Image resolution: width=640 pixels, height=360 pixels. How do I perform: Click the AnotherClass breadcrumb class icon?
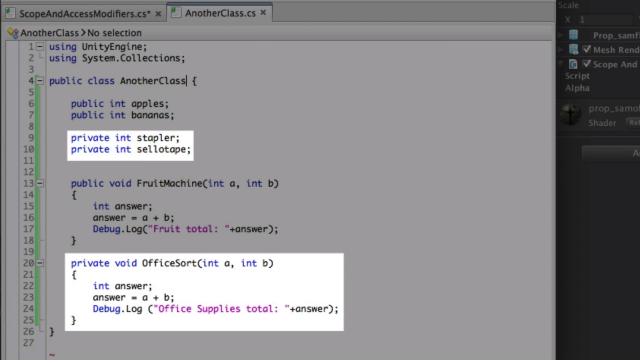pos(13,33)
